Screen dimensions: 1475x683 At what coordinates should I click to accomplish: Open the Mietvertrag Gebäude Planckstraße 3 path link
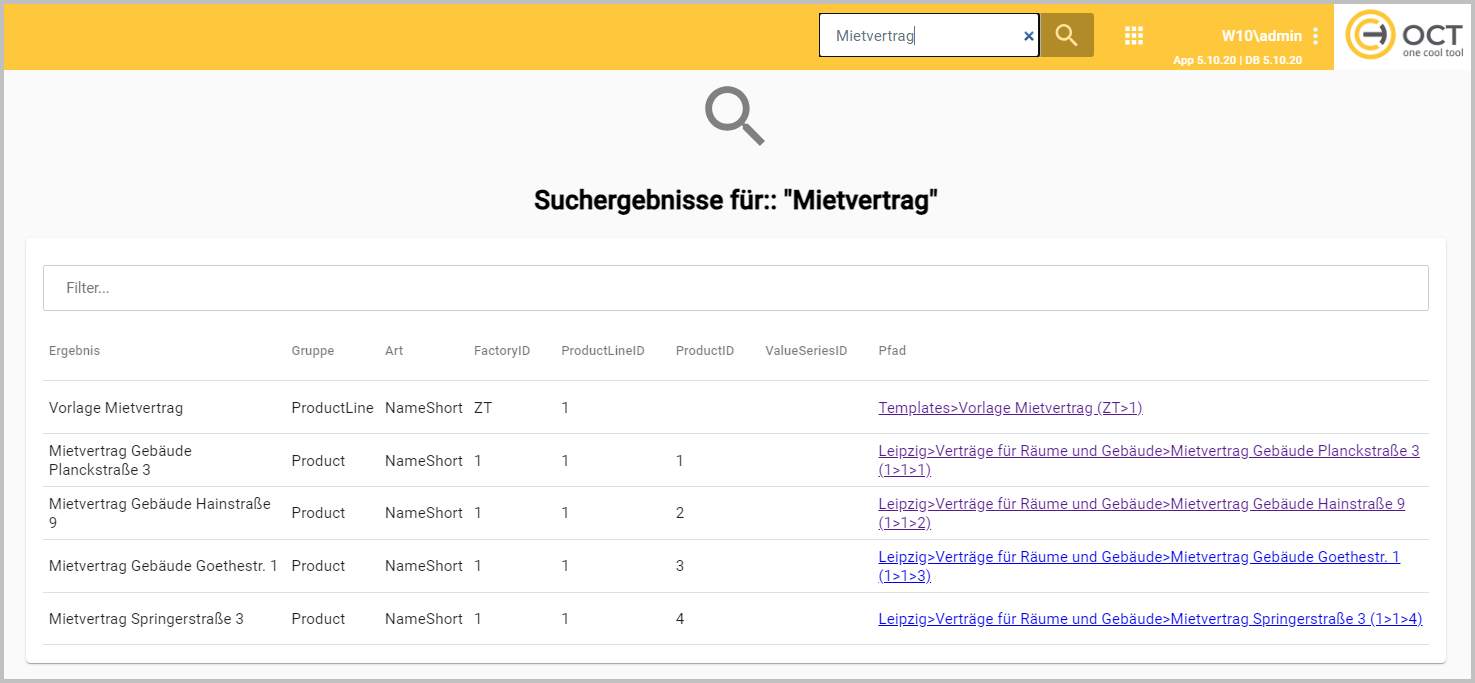(1148, 451)
